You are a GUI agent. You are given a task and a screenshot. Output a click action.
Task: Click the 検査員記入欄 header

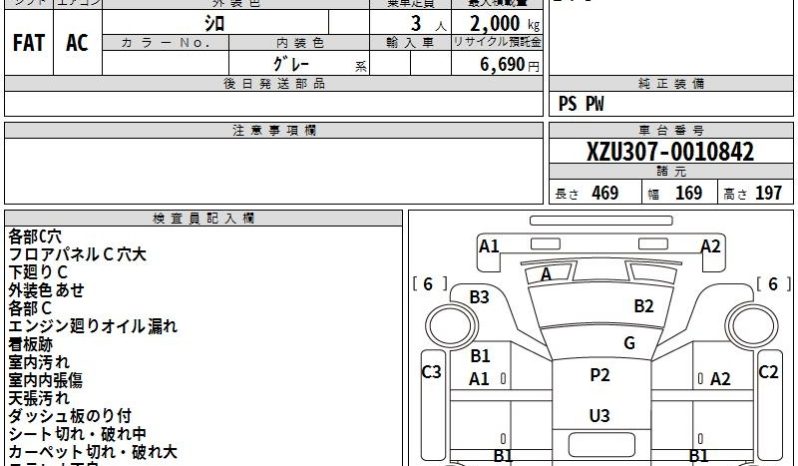tap(204, 218)
